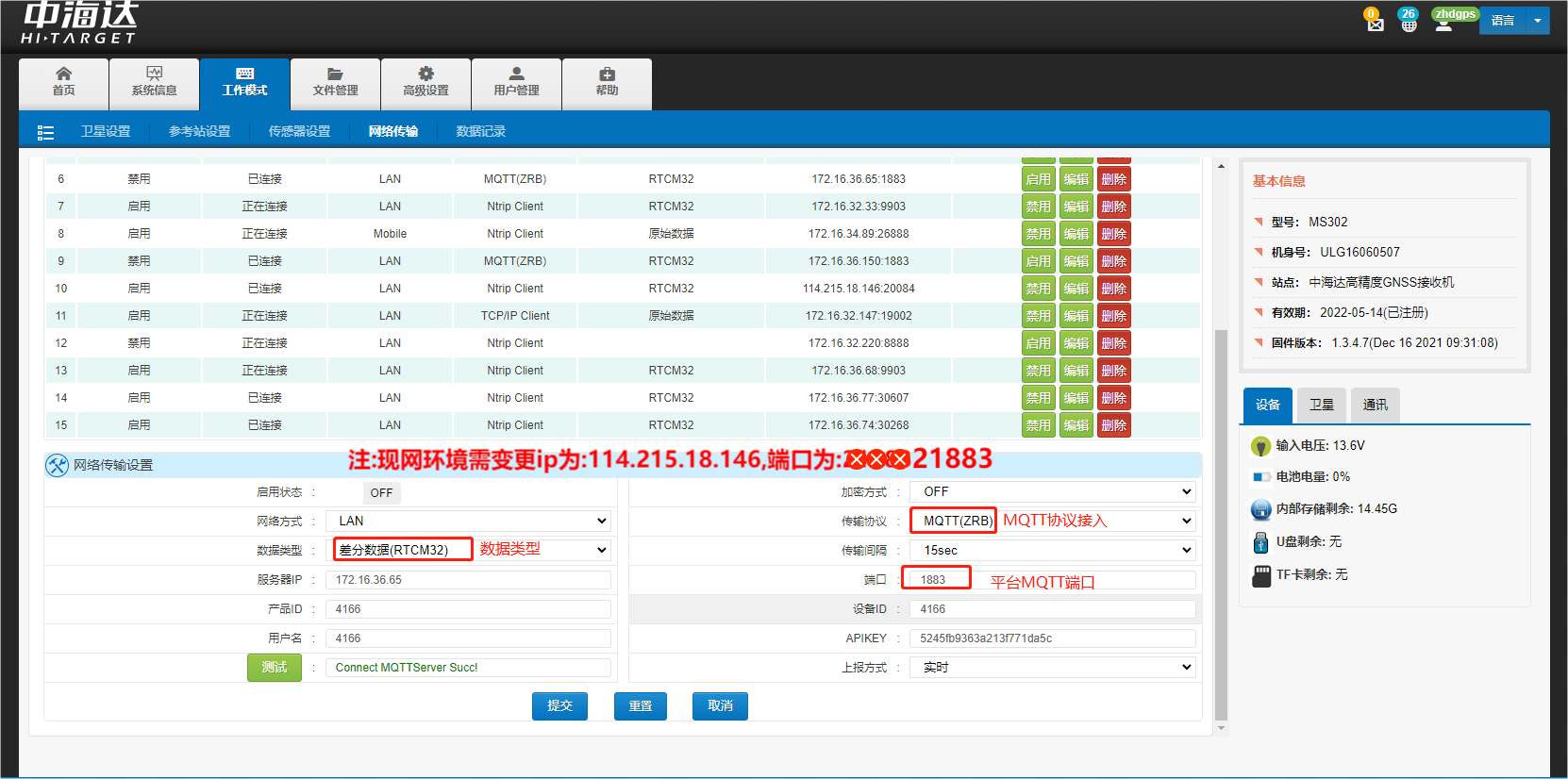This screenshot has width=1568, height=779.
Task: Open the 数据记录 submenu item
Action: coord(481,132)
